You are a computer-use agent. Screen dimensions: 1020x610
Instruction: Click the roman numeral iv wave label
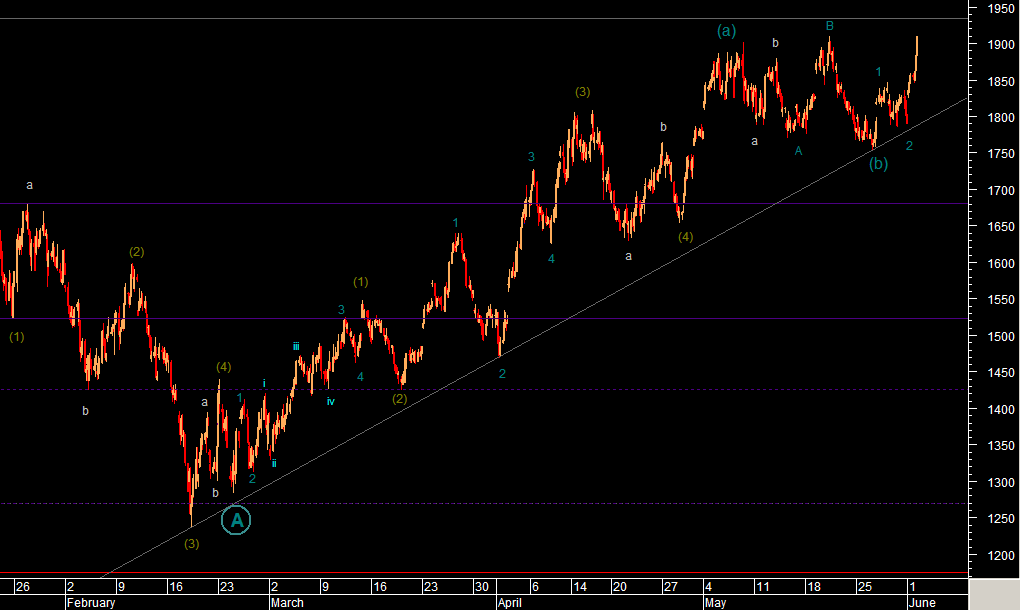pos(330,402)
